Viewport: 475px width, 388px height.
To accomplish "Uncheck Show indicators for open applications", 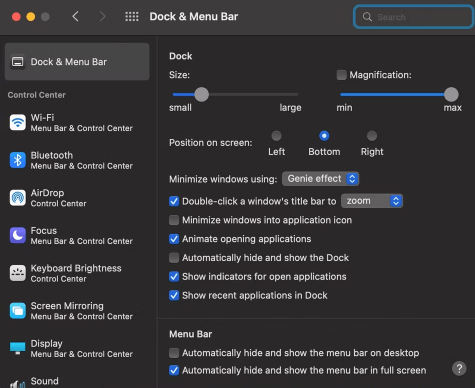I will (174, 276).
